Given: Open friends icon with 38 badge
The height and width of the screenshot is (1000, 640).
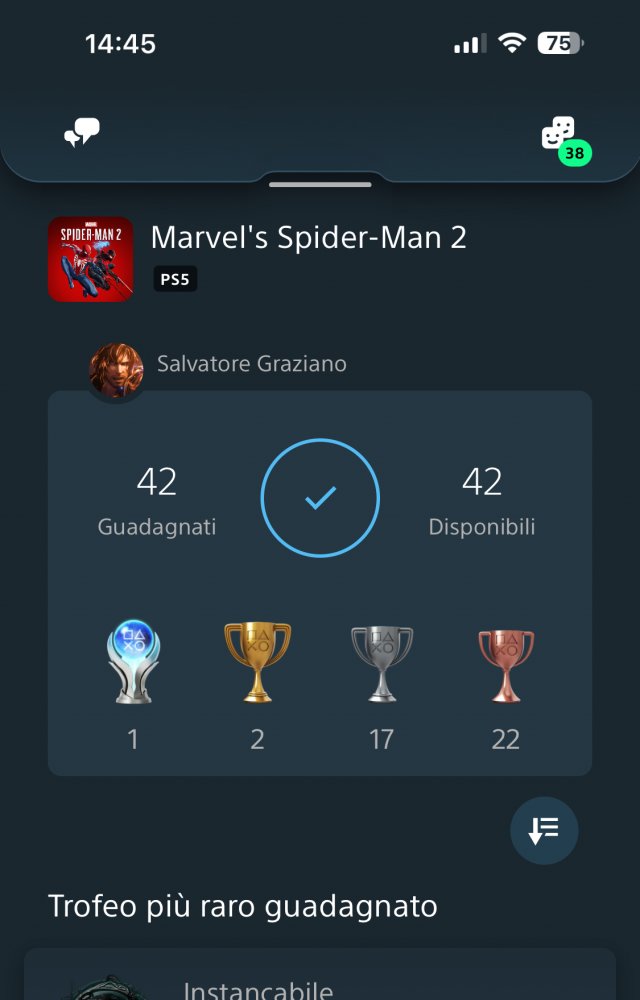Looking at the screenshot, I should (x=558, y=134).
